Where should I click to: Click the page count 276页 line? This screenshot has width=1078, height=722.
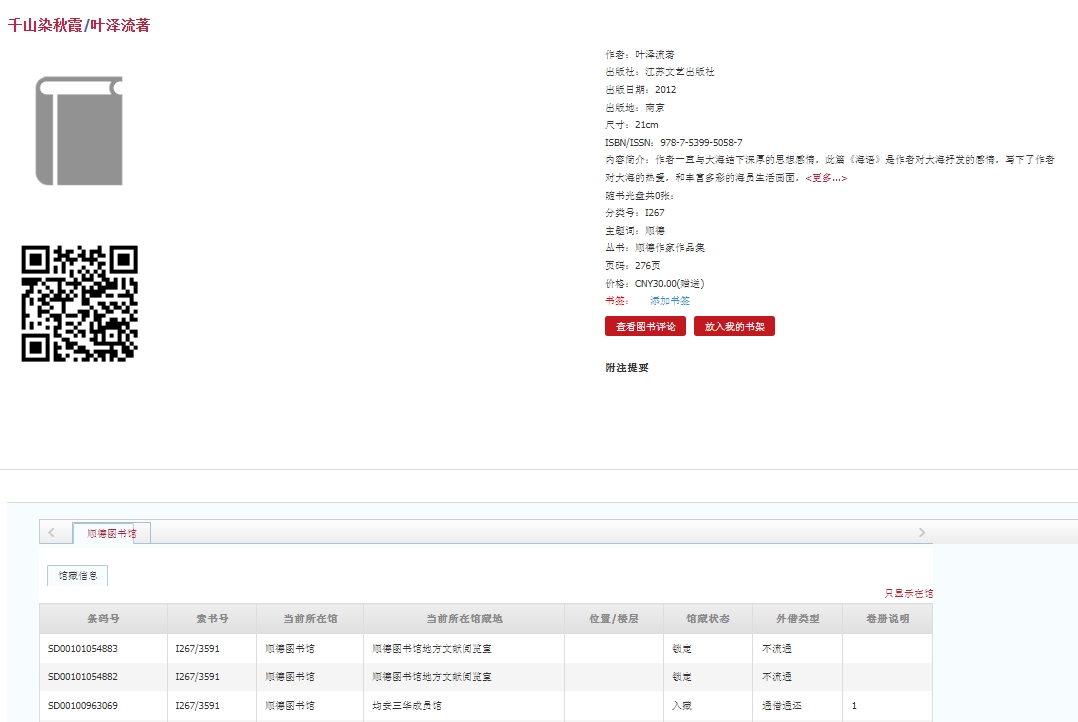point(632,265)
